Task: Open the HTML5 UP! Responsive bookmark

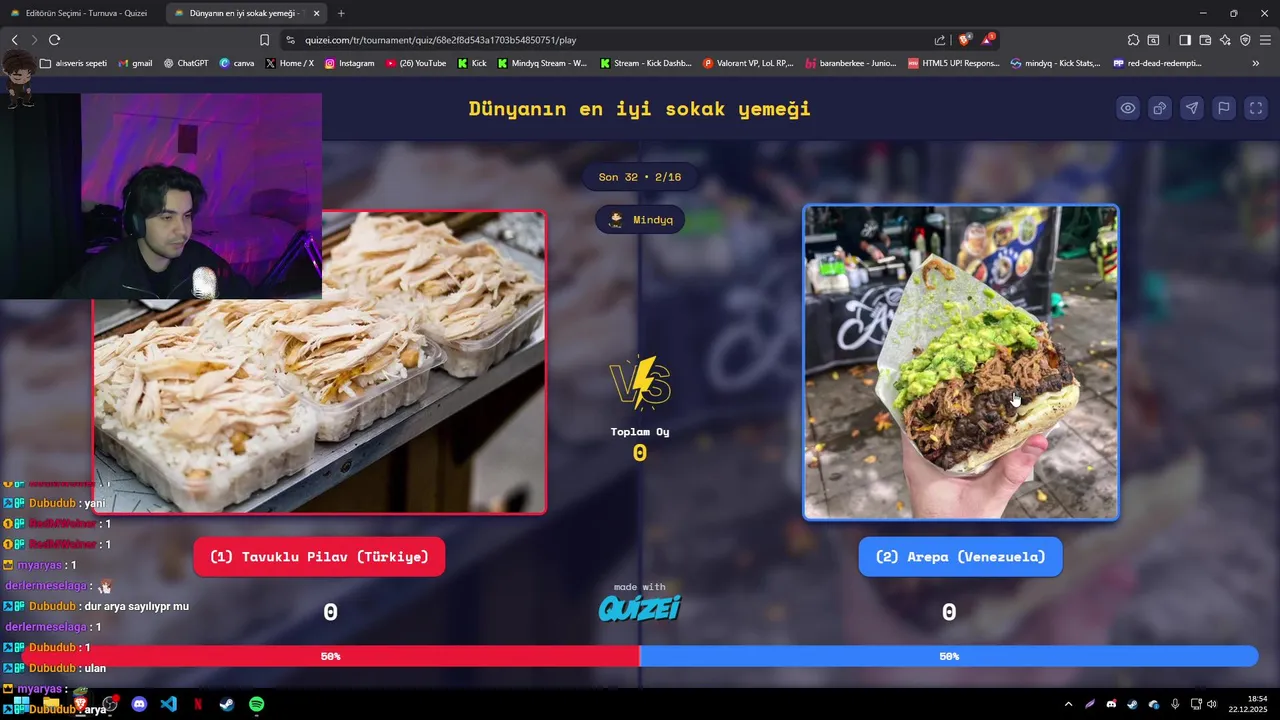Action: click(953, 63)
